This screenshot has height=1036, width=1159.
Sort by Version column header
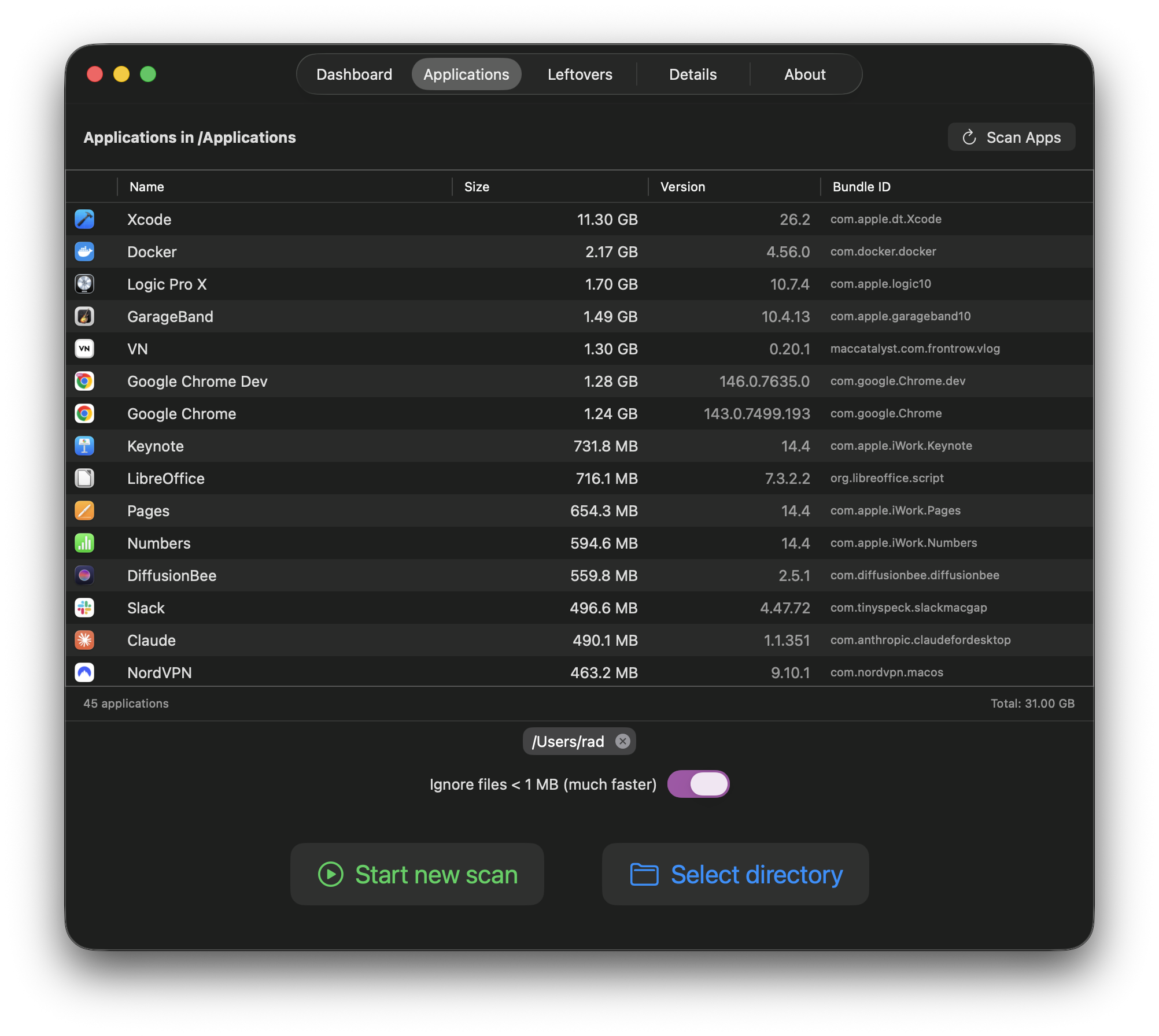(682, 187)
